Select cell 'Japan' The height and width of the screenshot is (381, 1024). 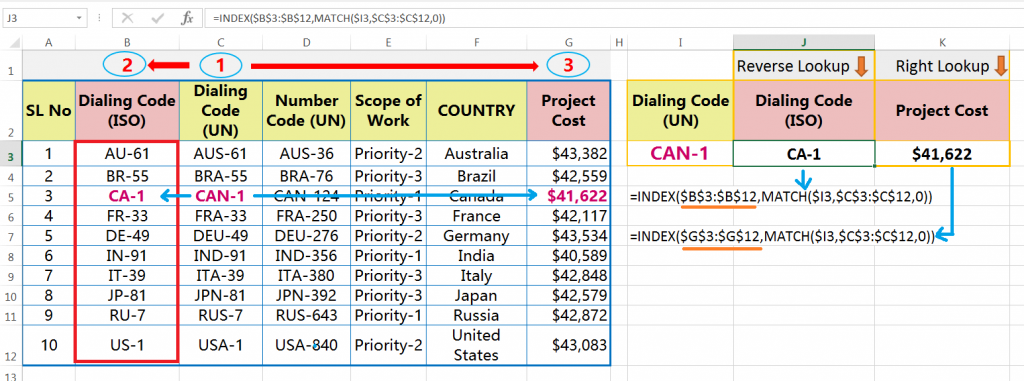(x=477, y=295)
